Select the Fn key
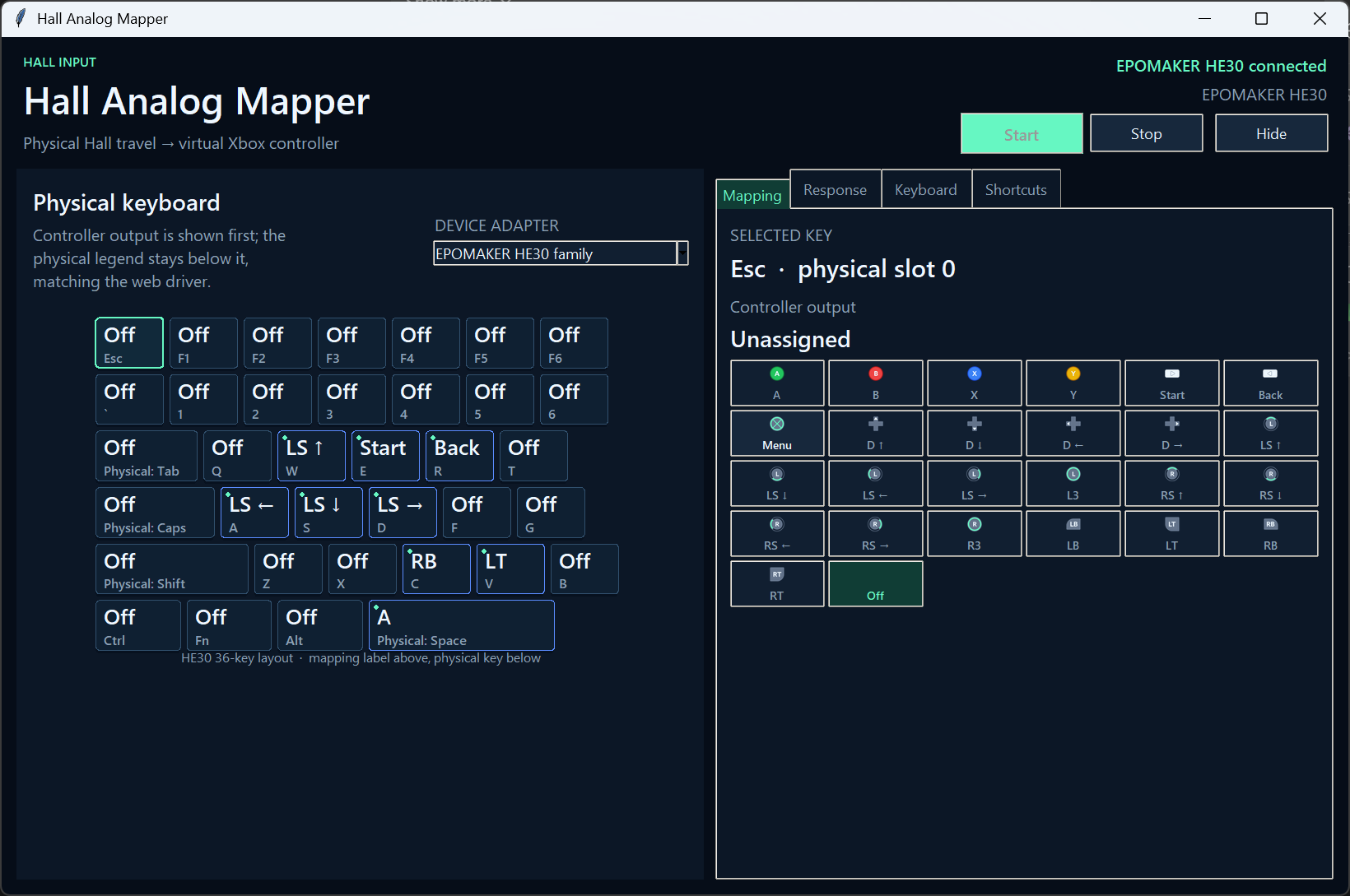Viewport: 1350px width, 896px height. click(229, 625)
